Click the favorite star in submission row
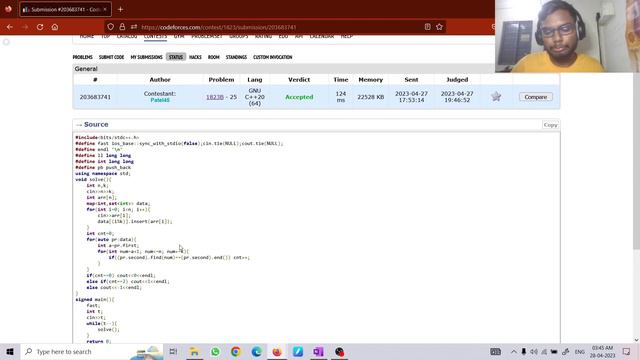 click(496, 97)
